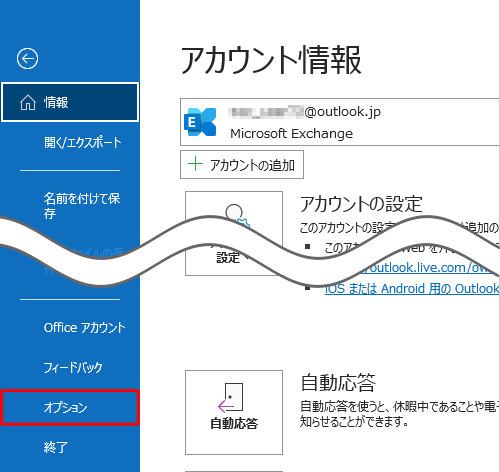This screenshot has width=500, height=472.
Task: Open フィードバック in the sidebar
Action: click(x=73, y=367)
